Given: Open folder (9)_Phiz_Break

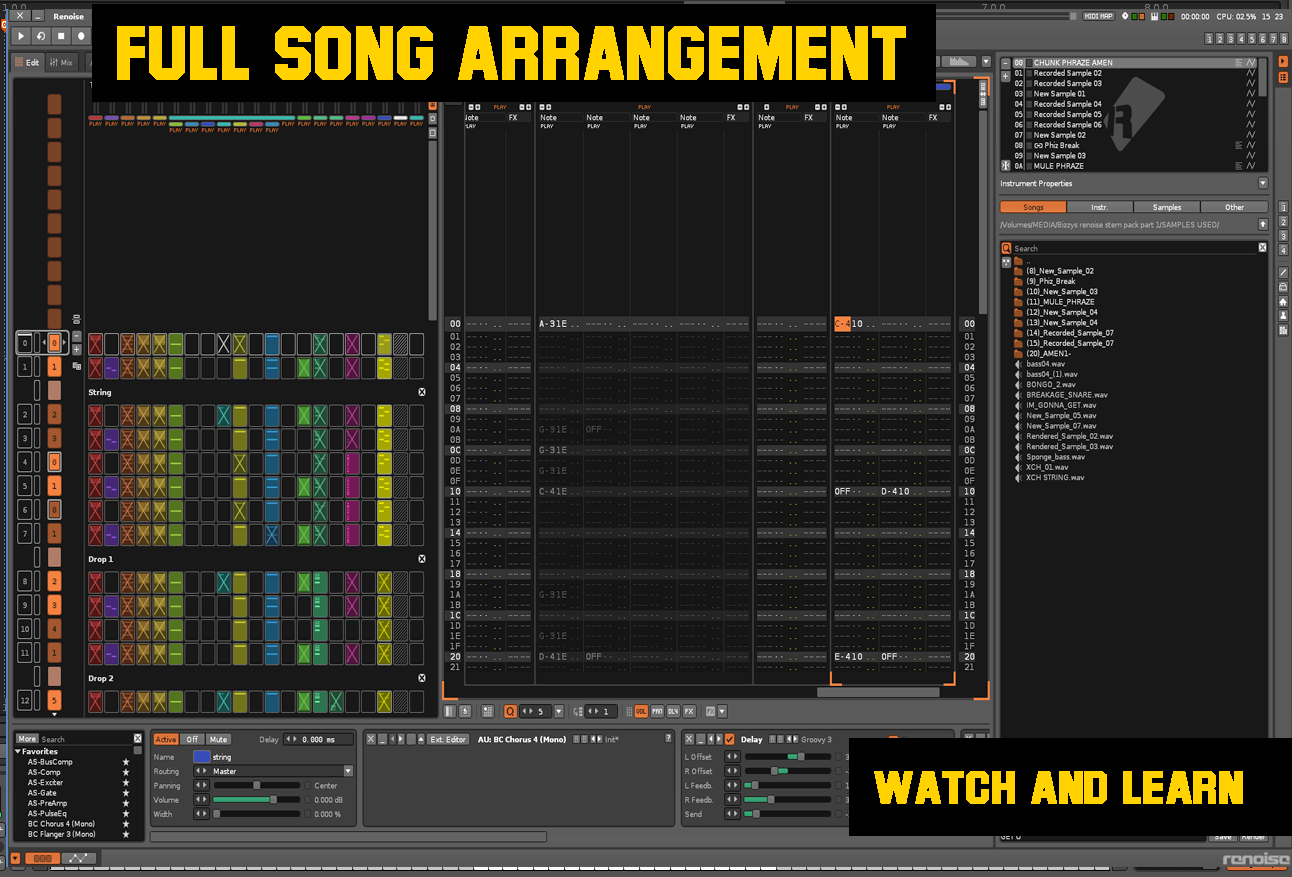Looking at the screenshot, I should (x=1050, y=281).
